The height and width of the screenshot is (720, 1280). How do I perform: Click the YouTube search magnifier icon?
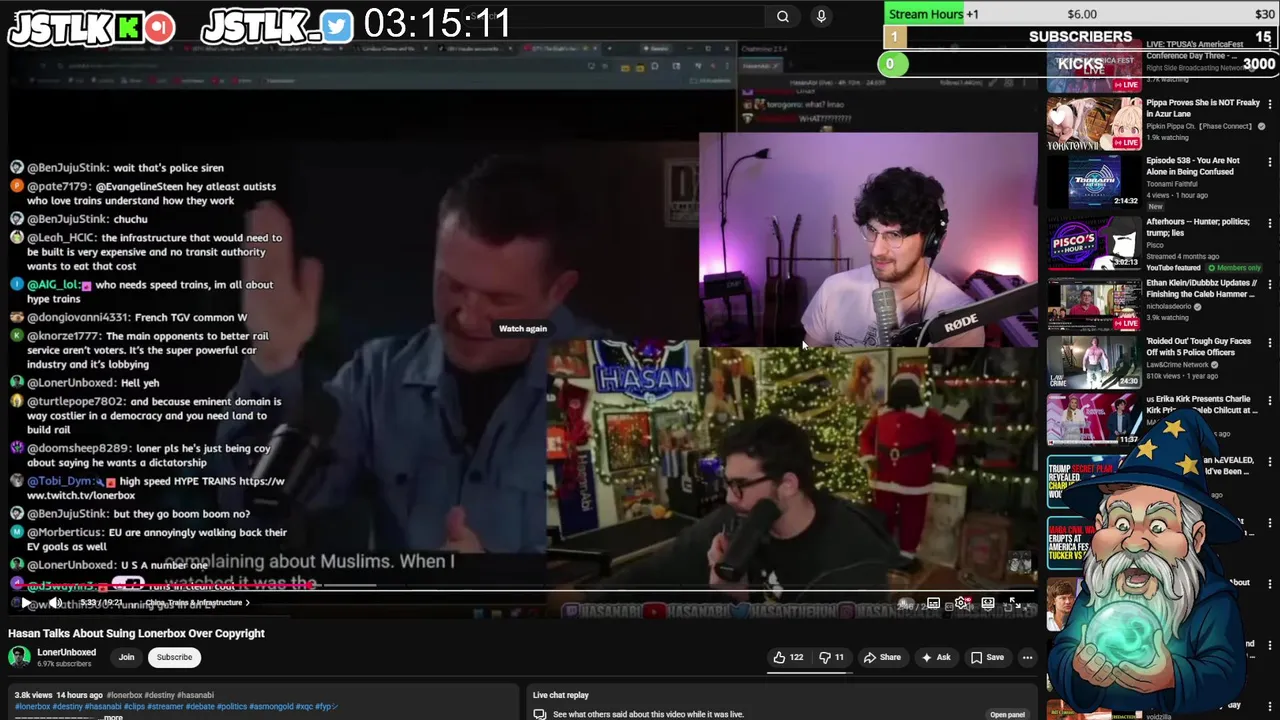click(783, 16)
